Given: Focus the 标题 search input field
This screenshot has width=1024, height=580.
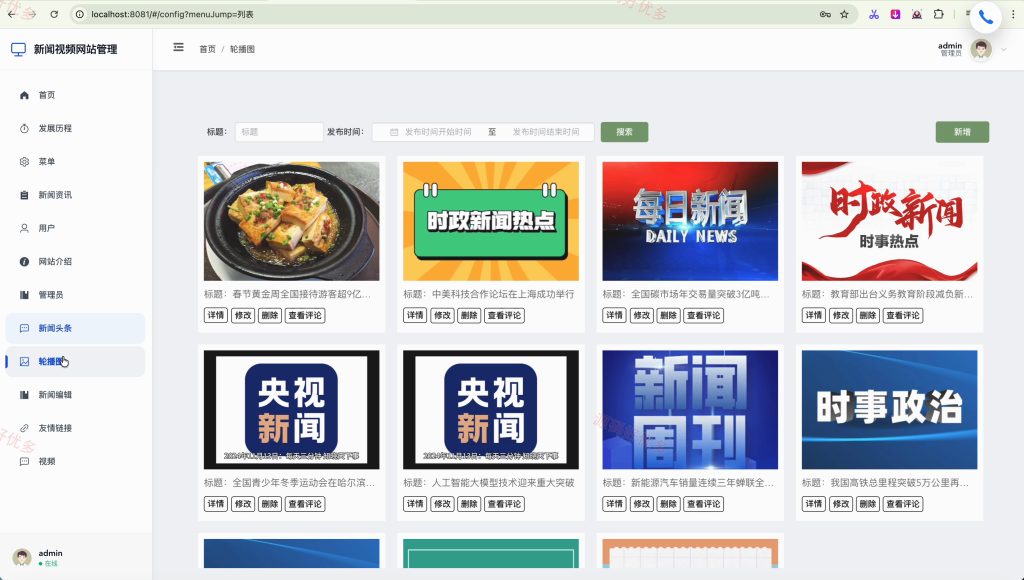Looking at the screenshot, I should (x=279, y=132).
